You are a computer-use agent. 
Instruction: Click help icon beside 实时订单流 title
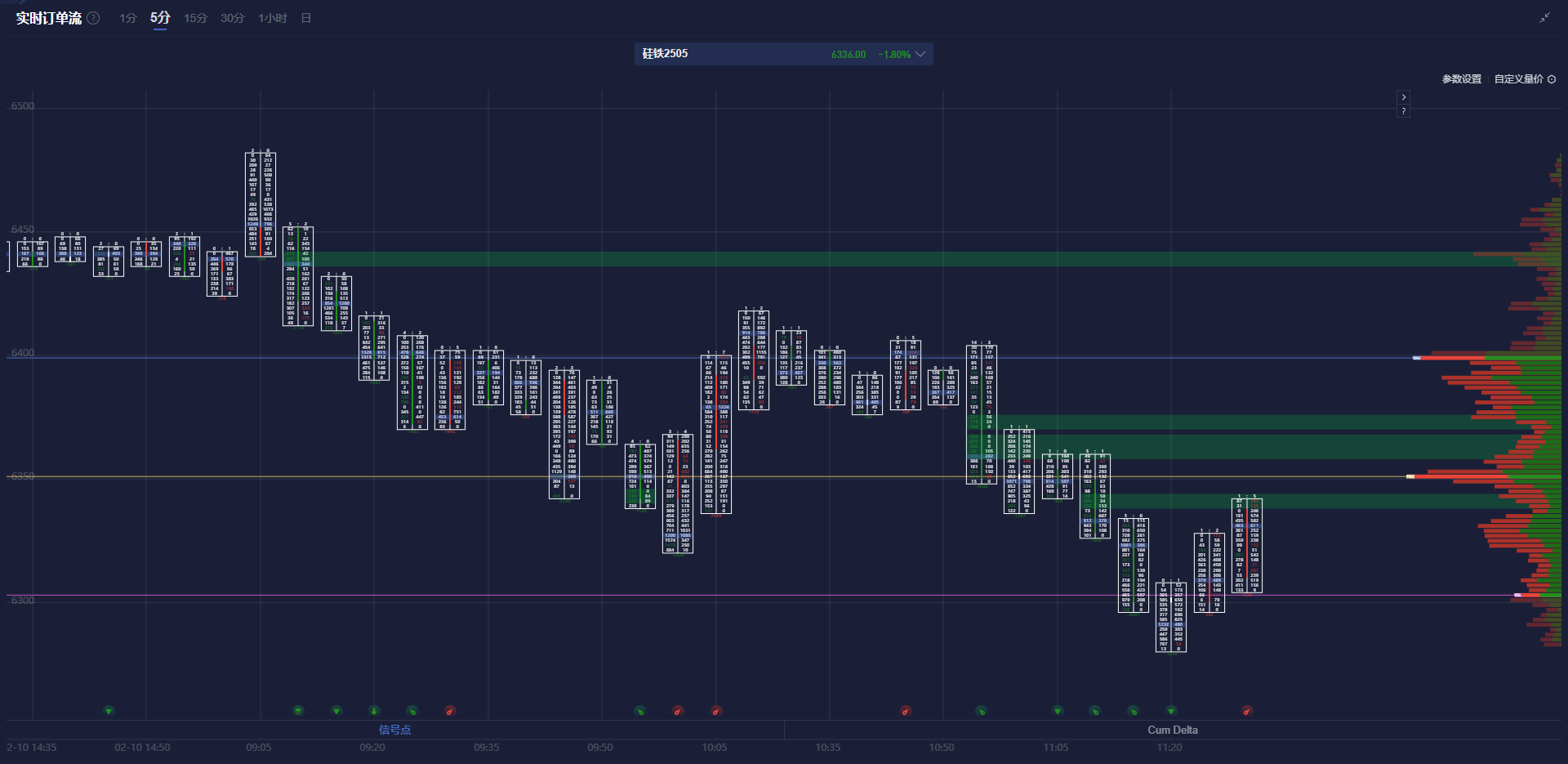click(94, 18)
